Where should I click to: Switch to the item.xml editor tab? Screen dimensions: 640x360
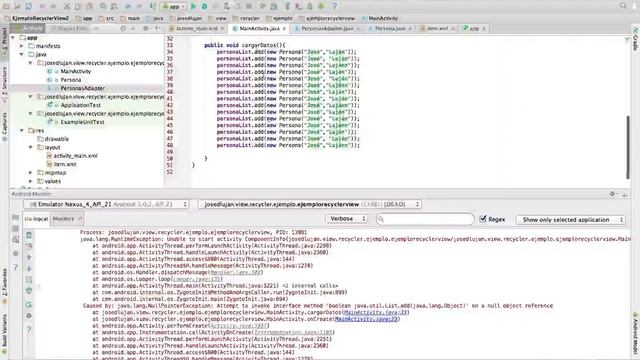point(437,29)
